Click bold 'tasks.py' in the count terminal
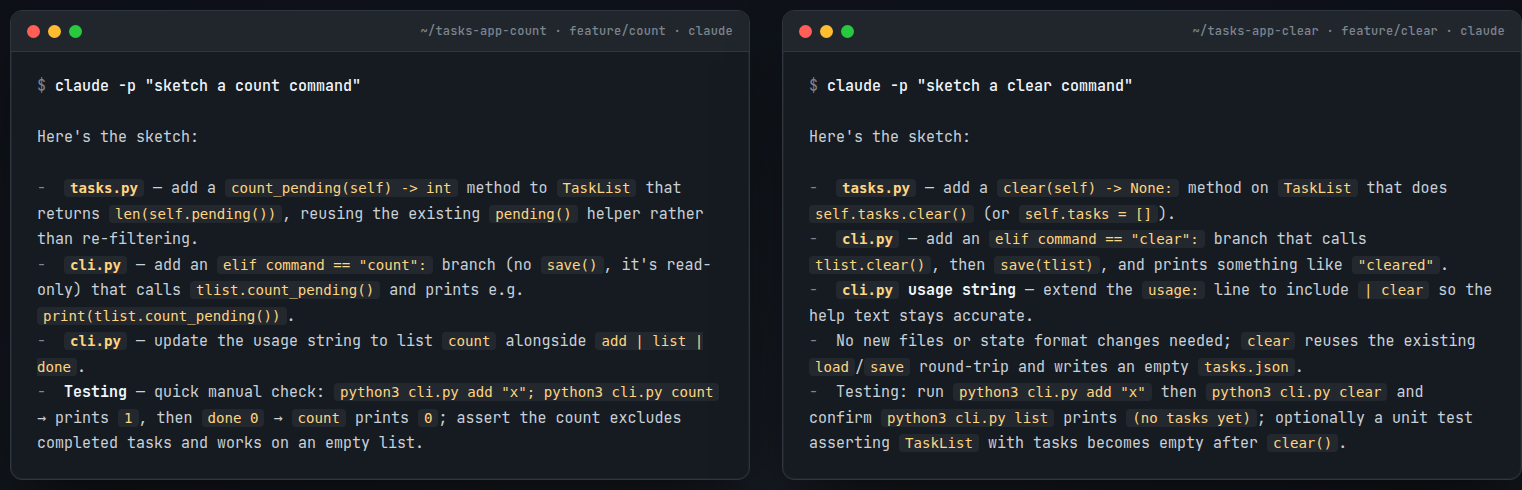Viewport: 1522px width, 490px height. (x=105, y=188)
